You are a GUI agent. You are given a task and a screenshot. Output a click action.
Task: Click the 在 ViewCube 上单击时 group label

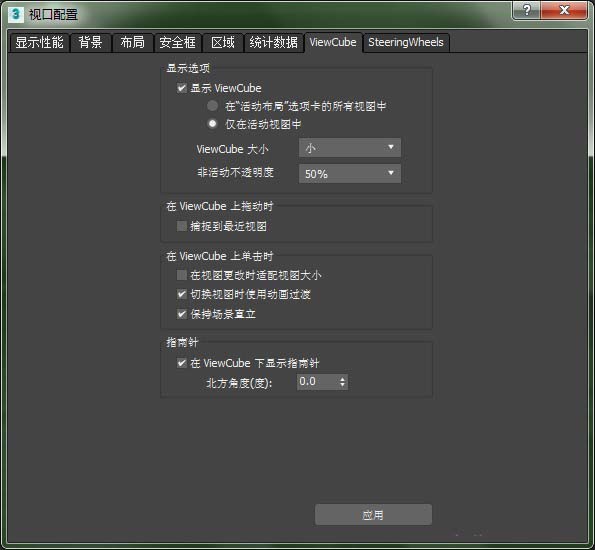pos(219,256)
